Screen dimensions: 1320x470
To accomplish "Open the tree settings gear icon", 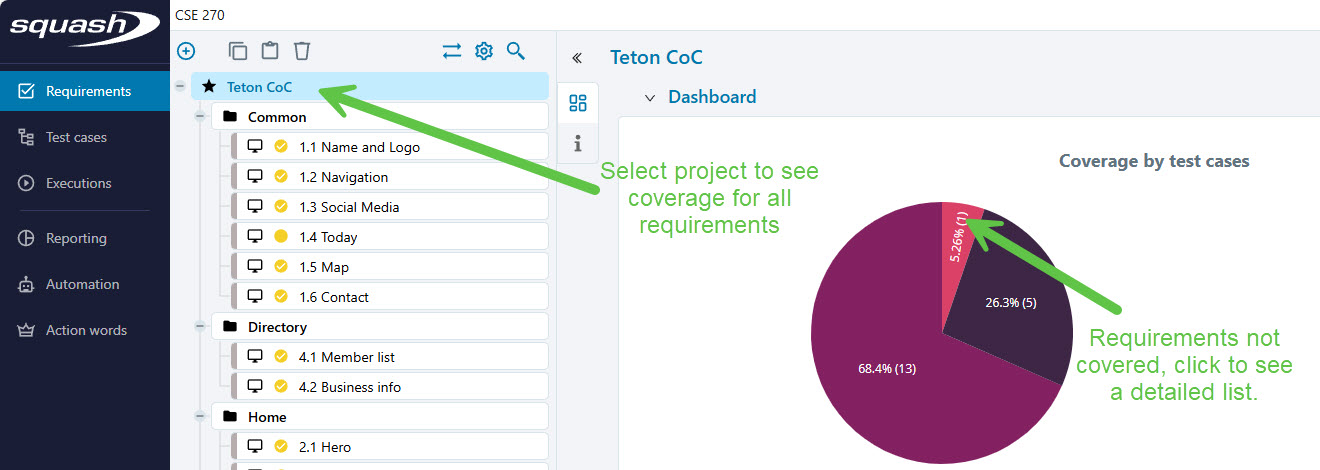I will click(x=484, y=51).
